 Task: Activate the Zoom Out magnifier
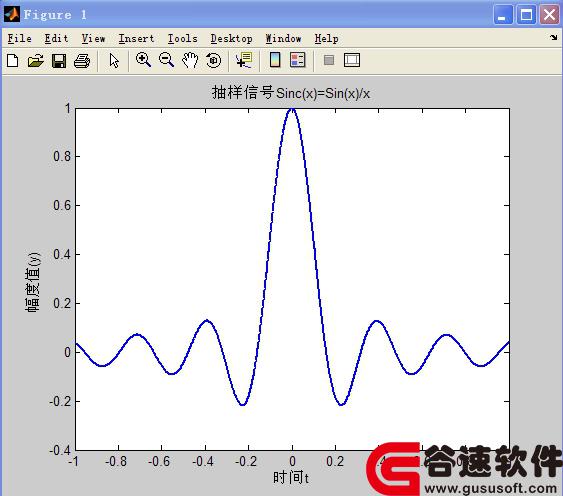click(x=166, y=60)
